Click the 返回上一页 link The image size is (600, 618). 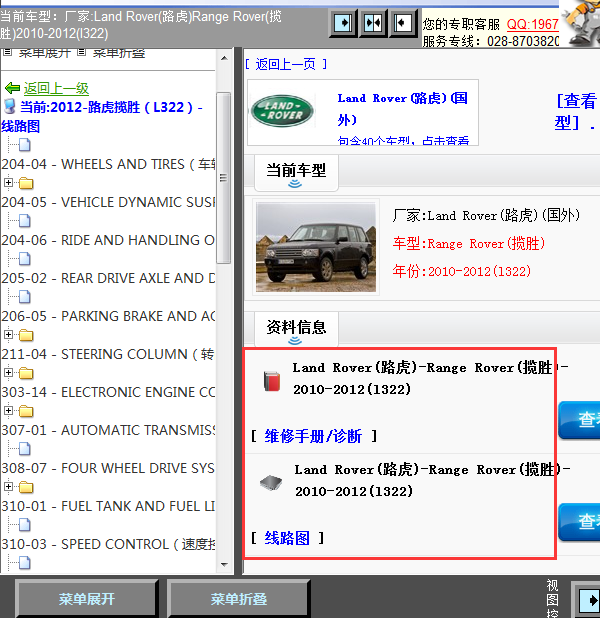point(285,64)
